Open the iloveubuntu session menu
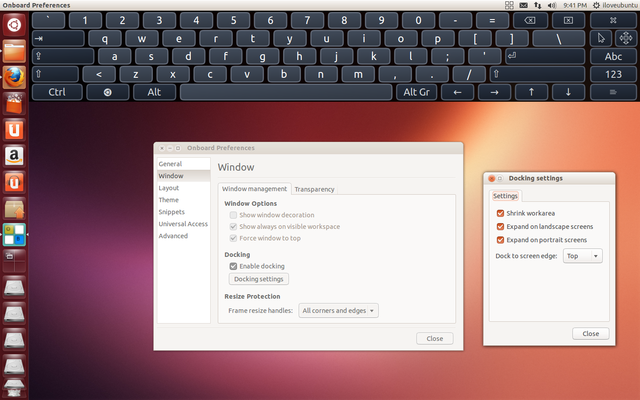640x400 pixels. (615, 5)
